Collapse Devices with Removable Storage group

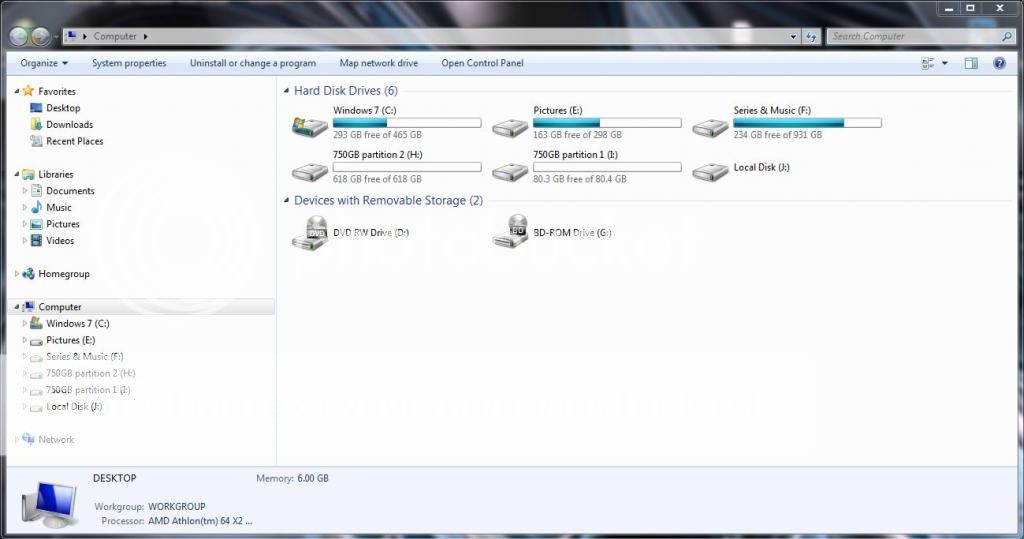286,201
